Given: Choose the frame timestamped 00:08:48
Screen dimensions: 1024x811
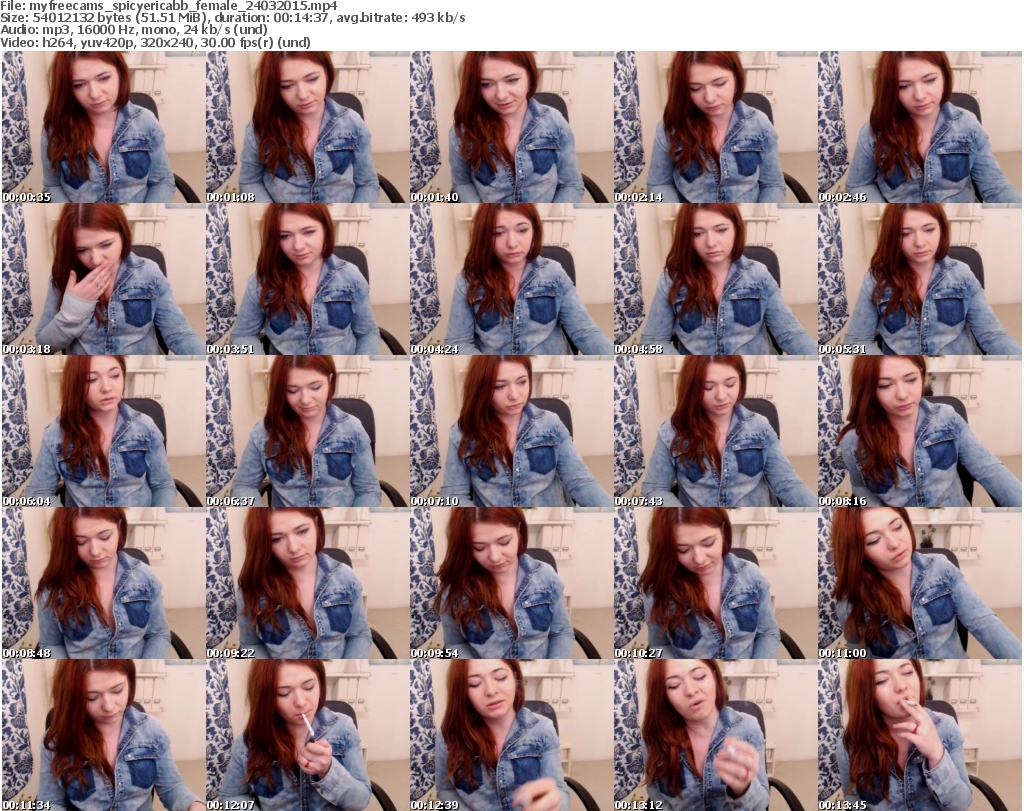Looking at the screenshot, I should (x=103, y=583).
